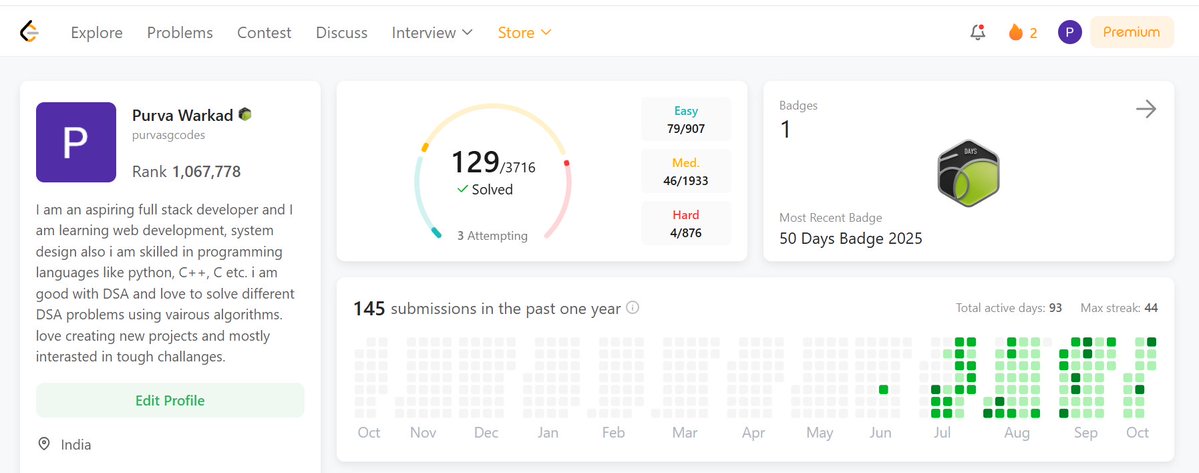Click the 3 Attempting label
The width and height of the screenshot is (1199, 473).
492,235
